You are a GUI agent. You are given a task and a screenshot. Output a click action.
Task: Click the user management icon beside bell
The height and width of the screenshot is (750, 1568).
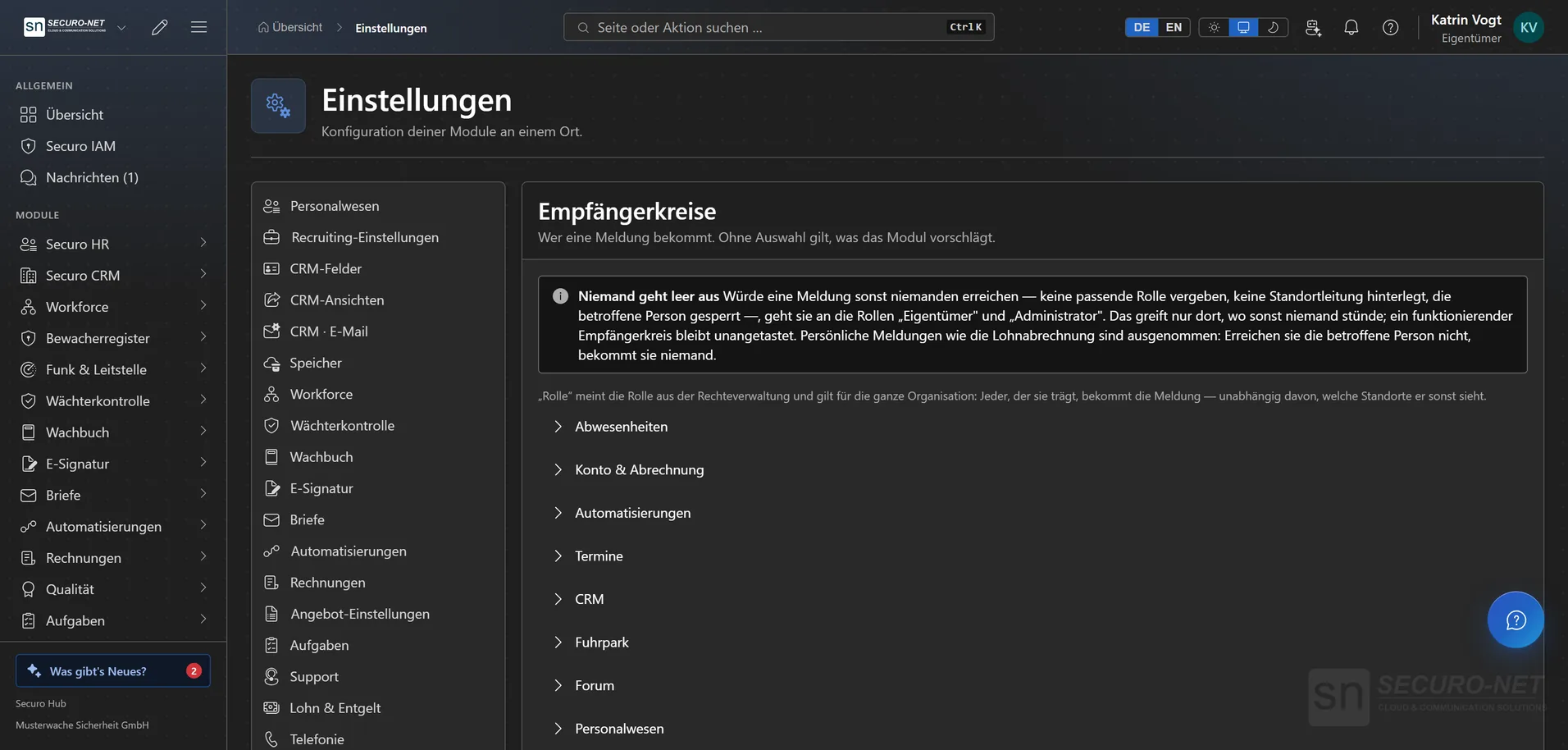1313,27
